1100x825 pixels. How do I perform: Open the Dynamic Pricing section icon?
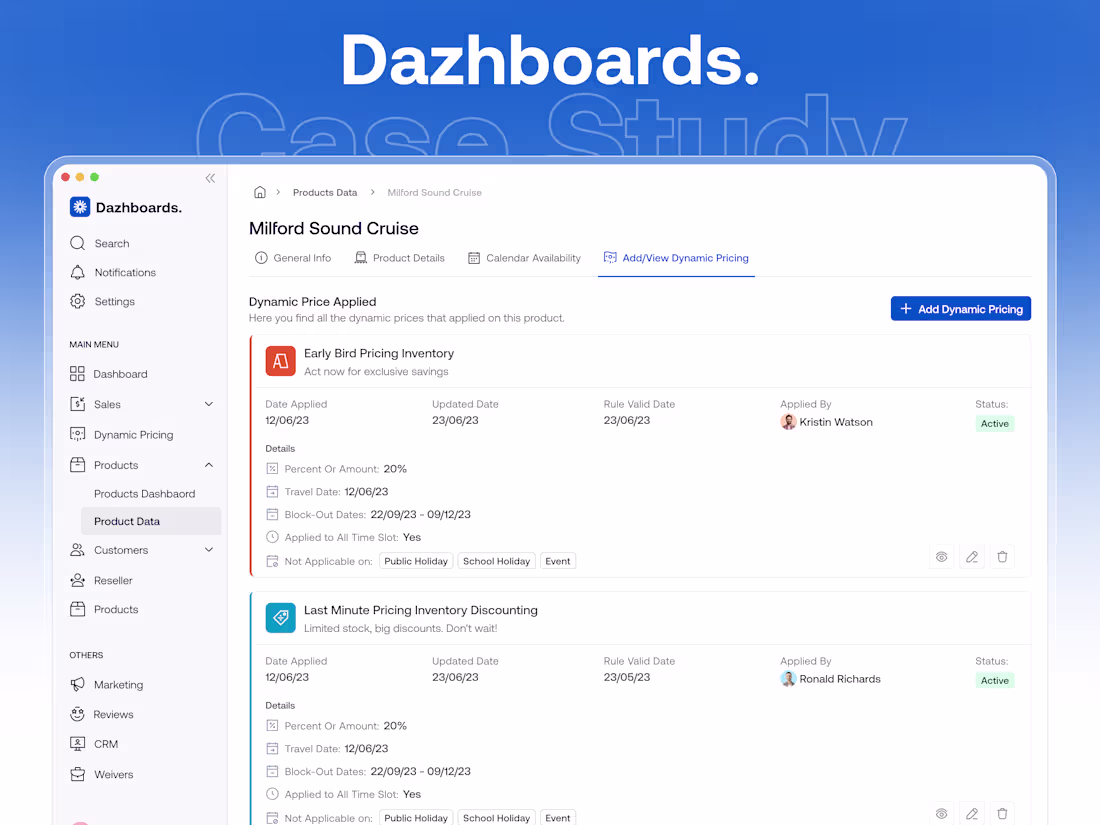tap(77, 434)
